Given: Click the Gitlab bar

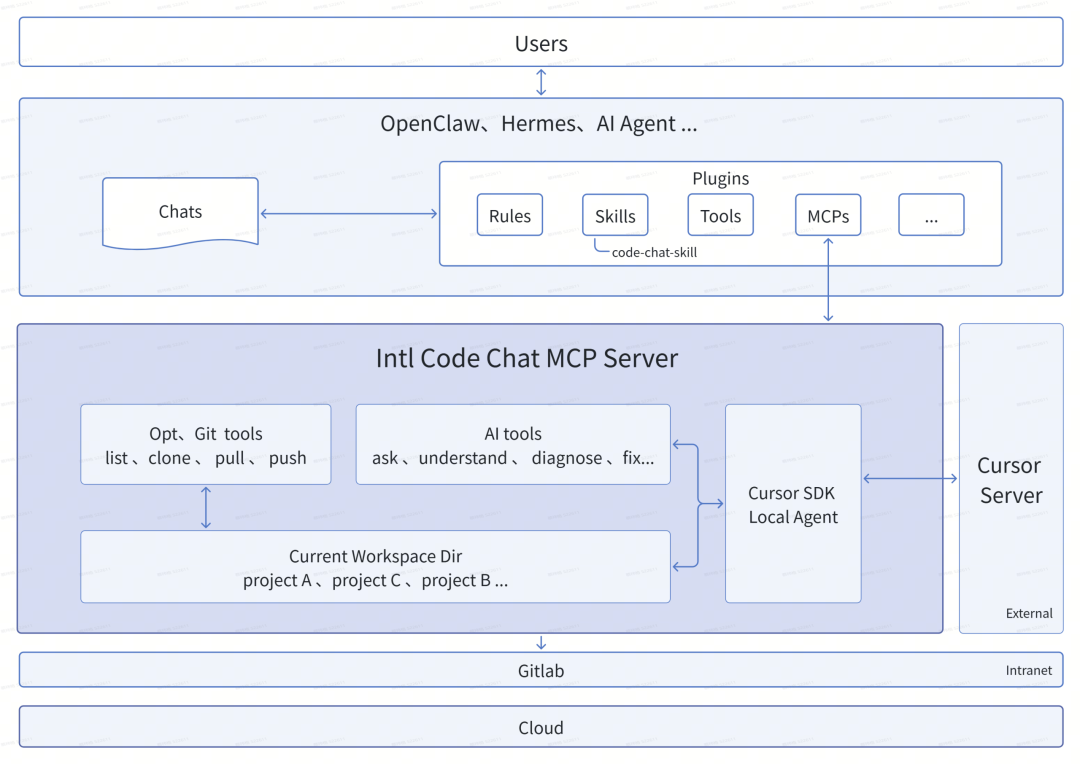Looking at the screenshot, I should point(541,670).
